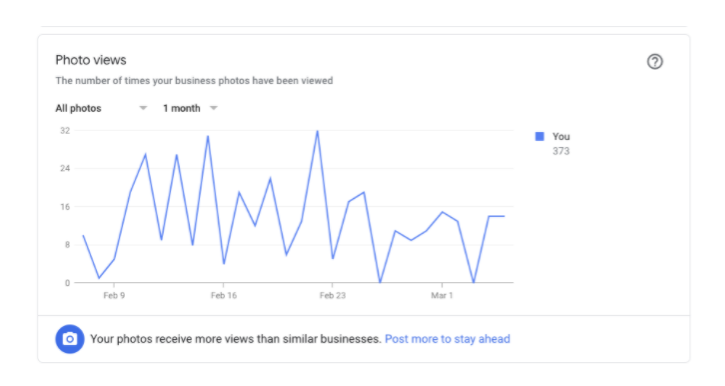The width and height of the screenshot is (725, 386).
Task: Click the All photos dropdown arrow
Action: (x=143, y=108)
